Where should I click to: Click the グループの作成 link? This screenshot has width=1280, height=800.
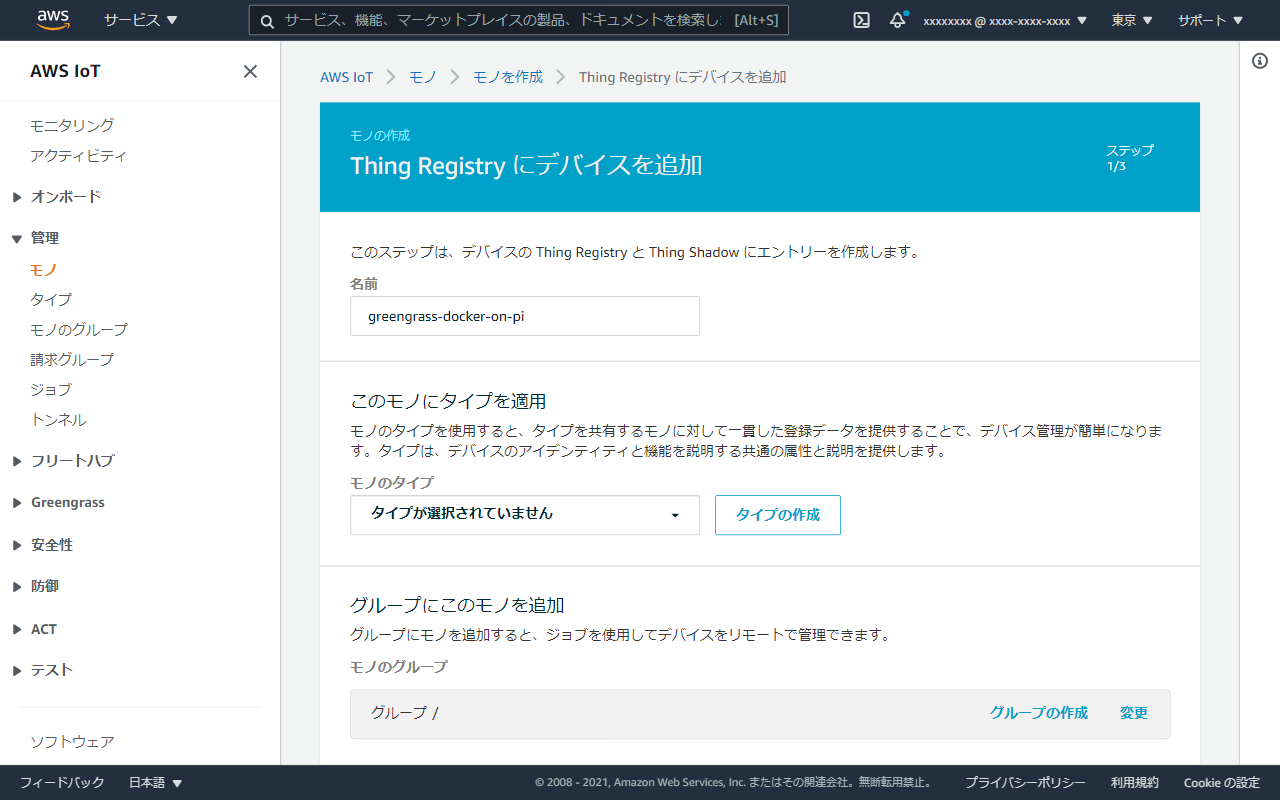tap(1037, 713)
